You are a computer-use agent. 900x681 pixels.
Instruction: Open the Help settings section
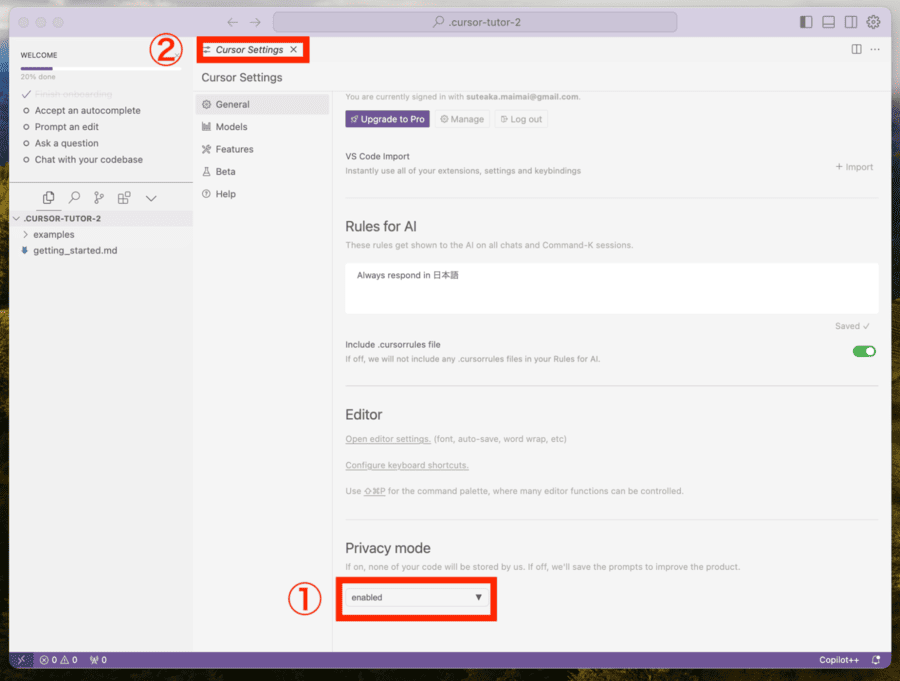(262, 194)
